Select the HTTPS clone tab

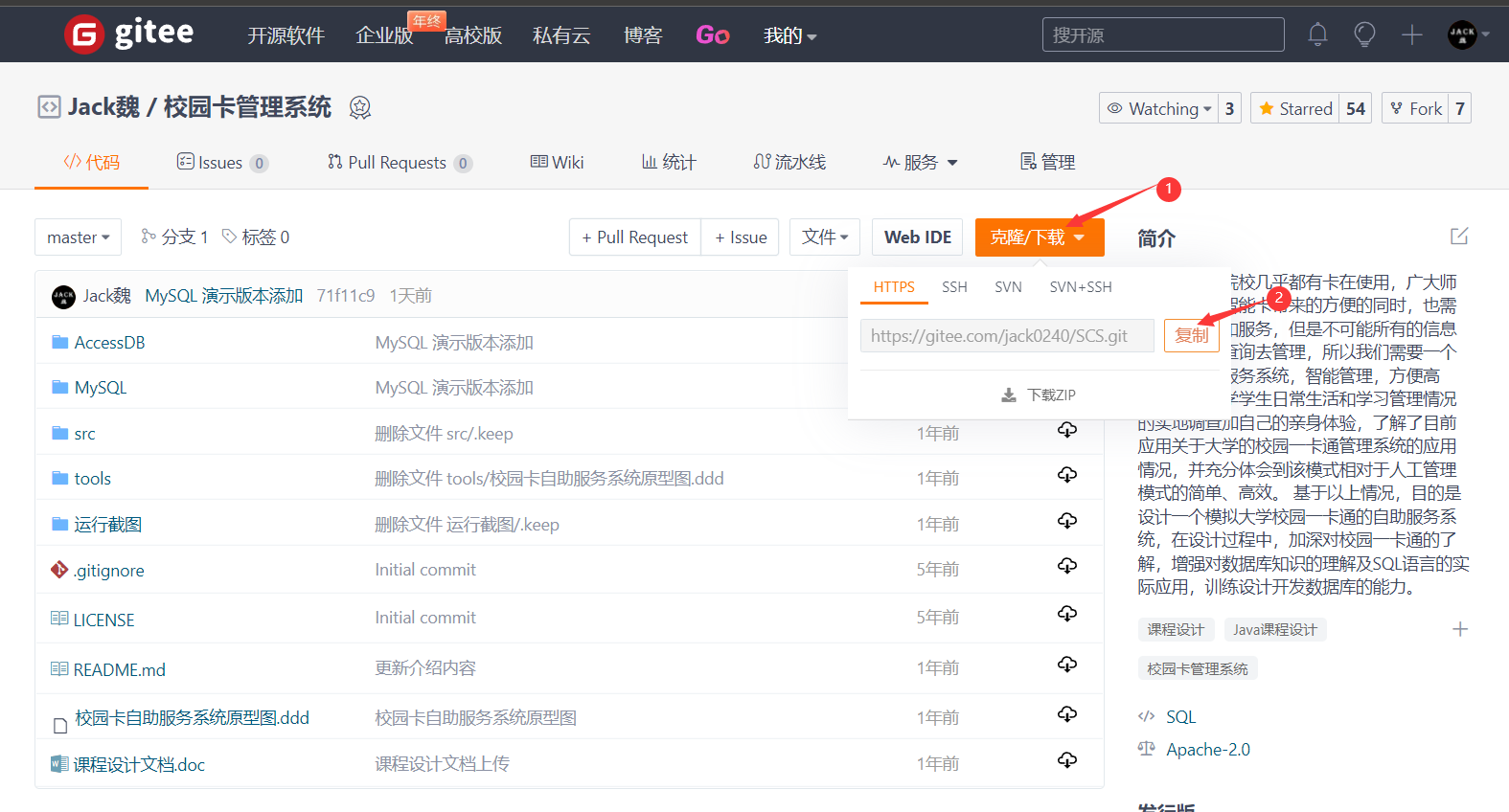point(894,286)
